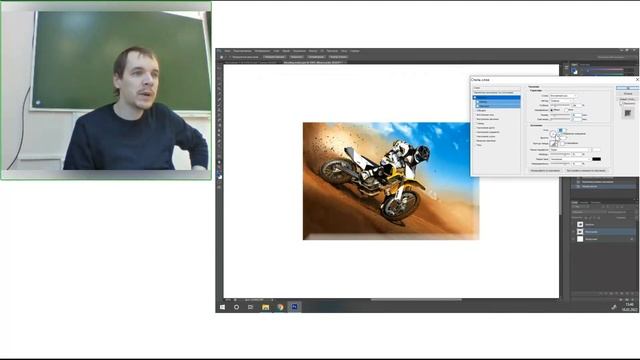Select the Up direction radio button
640x360 pixels.
(551, 110)
